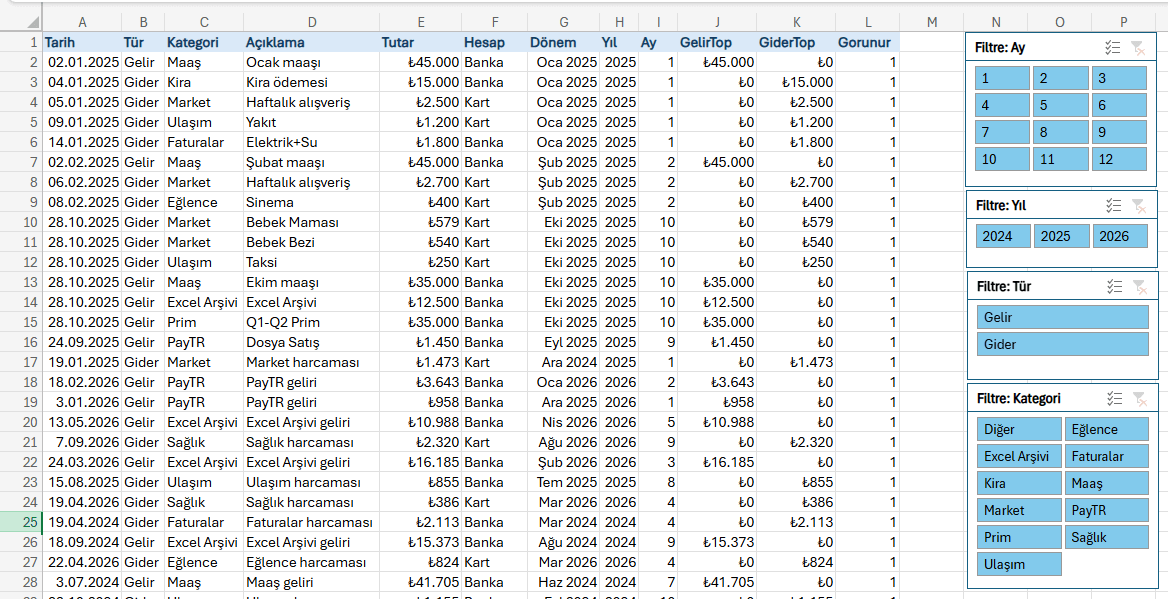The width and height of the screenshot is (1168, 599).
Task: Enable multi-select in the Kategori slicer
Action: 1113,398
